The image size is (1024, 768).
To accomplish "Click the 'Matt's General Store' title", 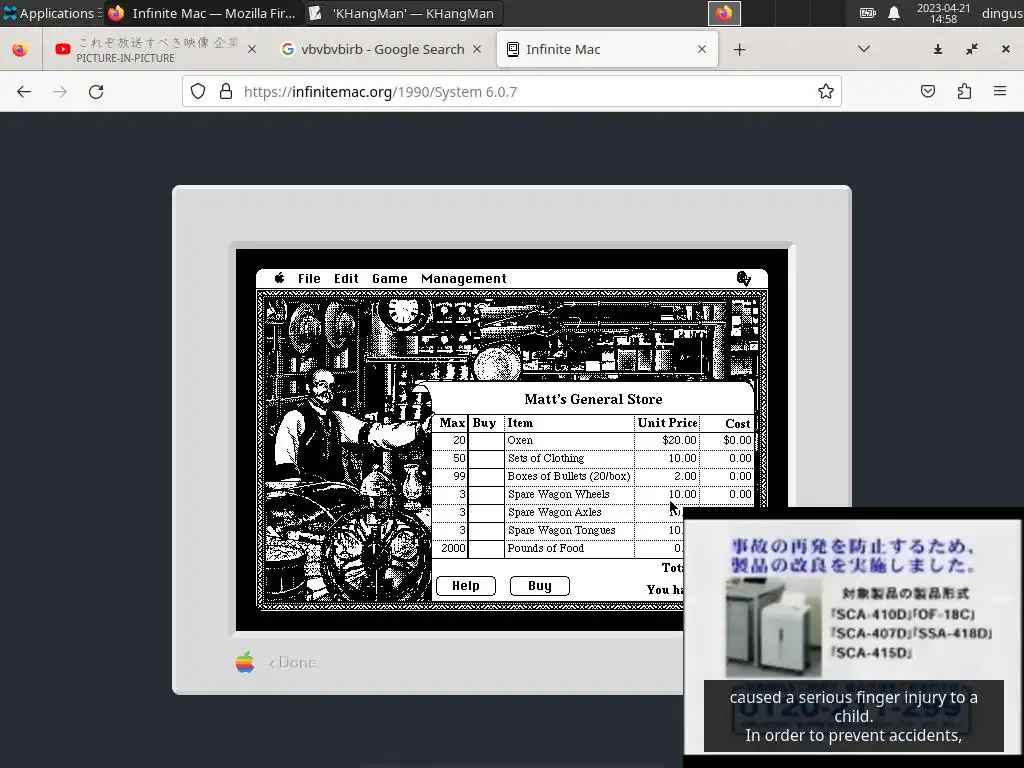I will pos(593,399).
